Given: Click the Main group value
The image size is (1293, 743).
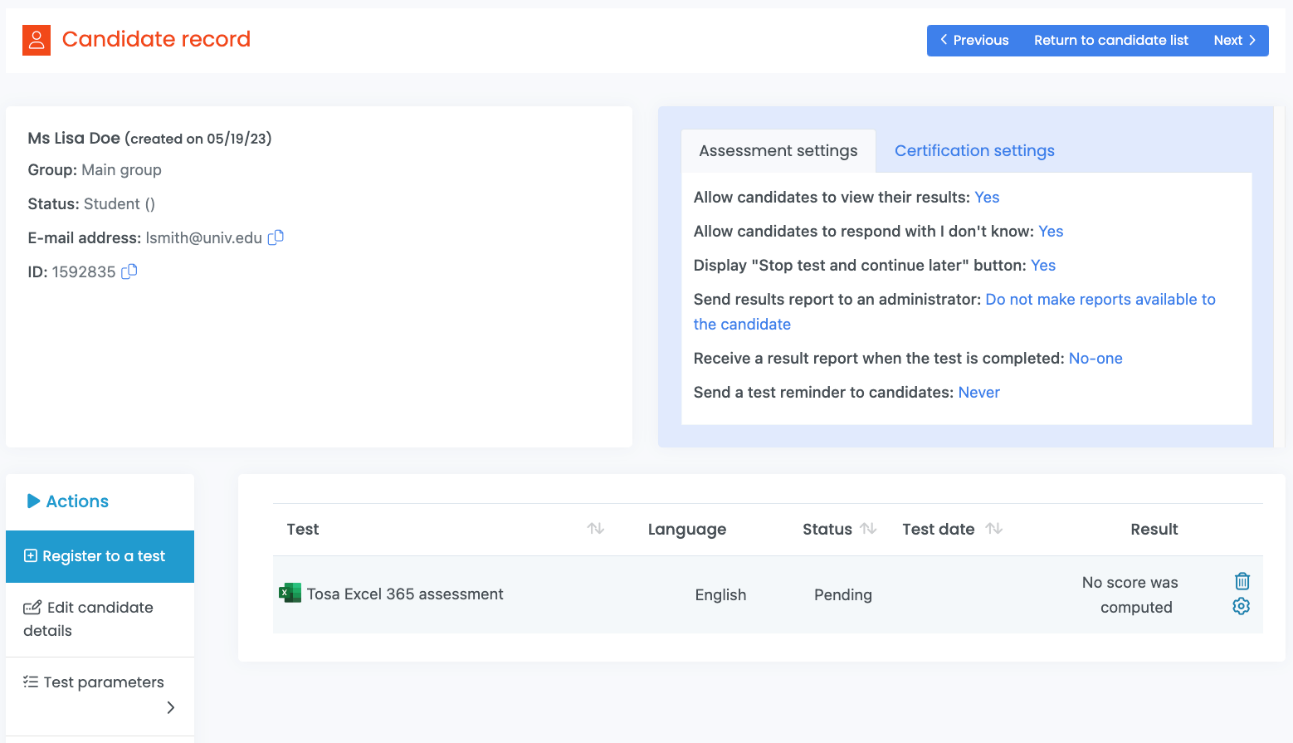Looking at the screenshot, I should tap(121, 170).
